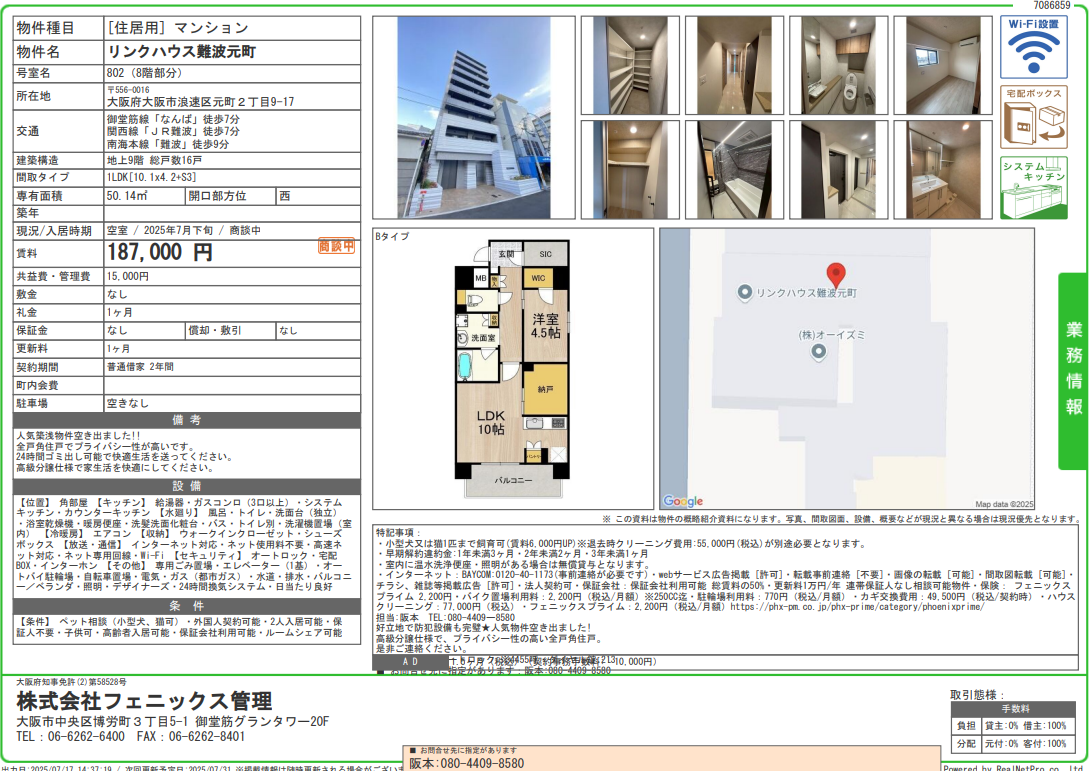
Task: Click the red map pin marker
Action: pos(835,274)
